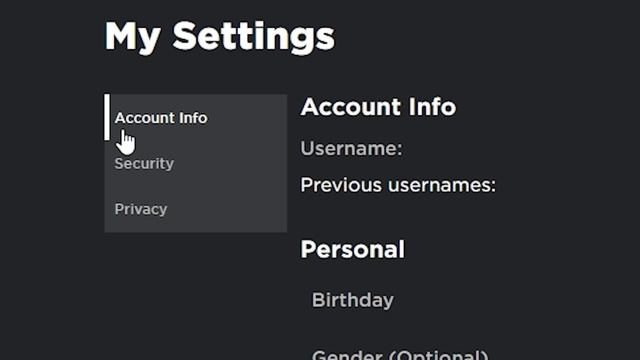
Task: Open the Privacy settings tab
Action: (196, 209)
